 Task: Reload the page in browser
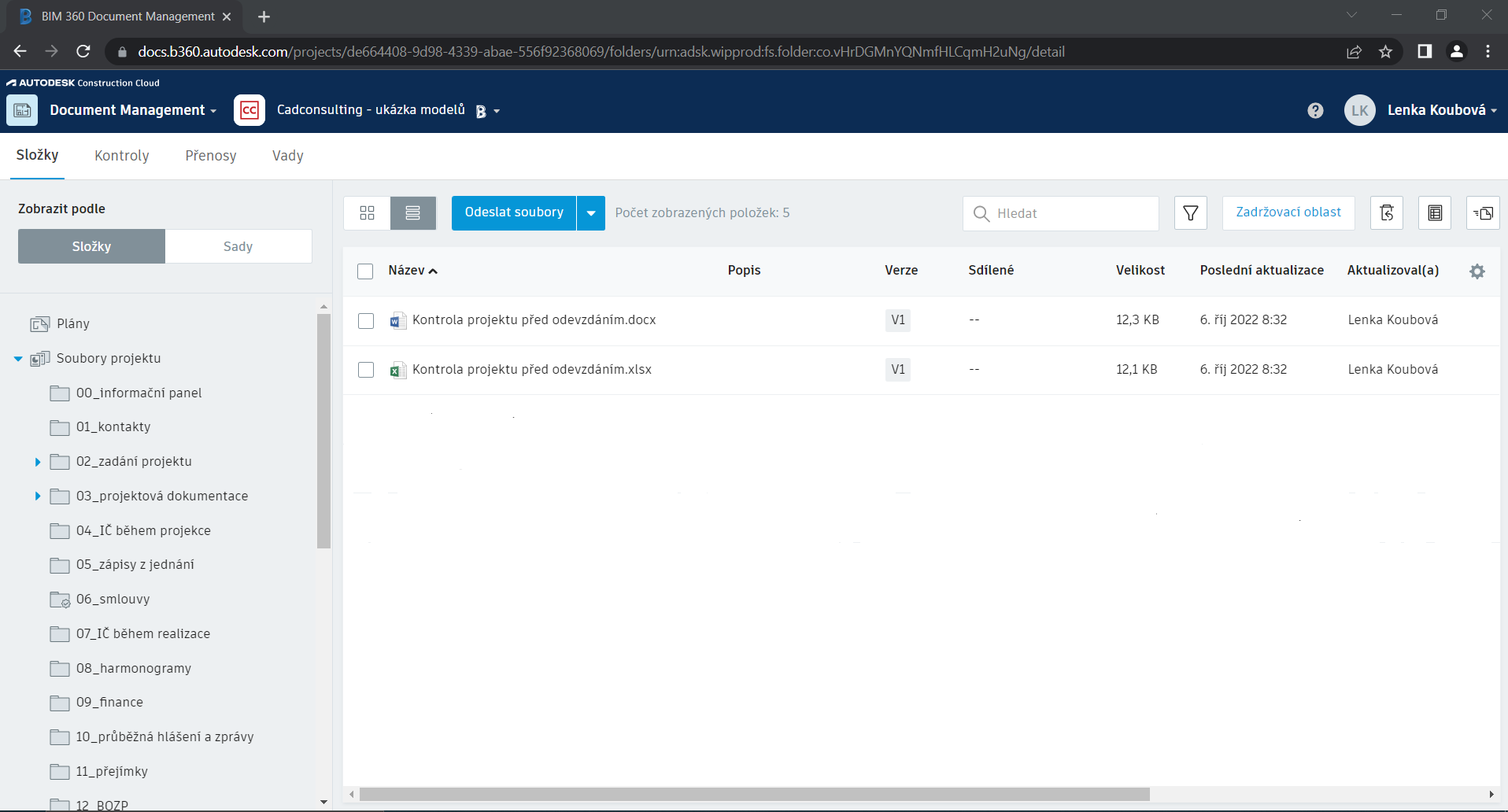83,52
